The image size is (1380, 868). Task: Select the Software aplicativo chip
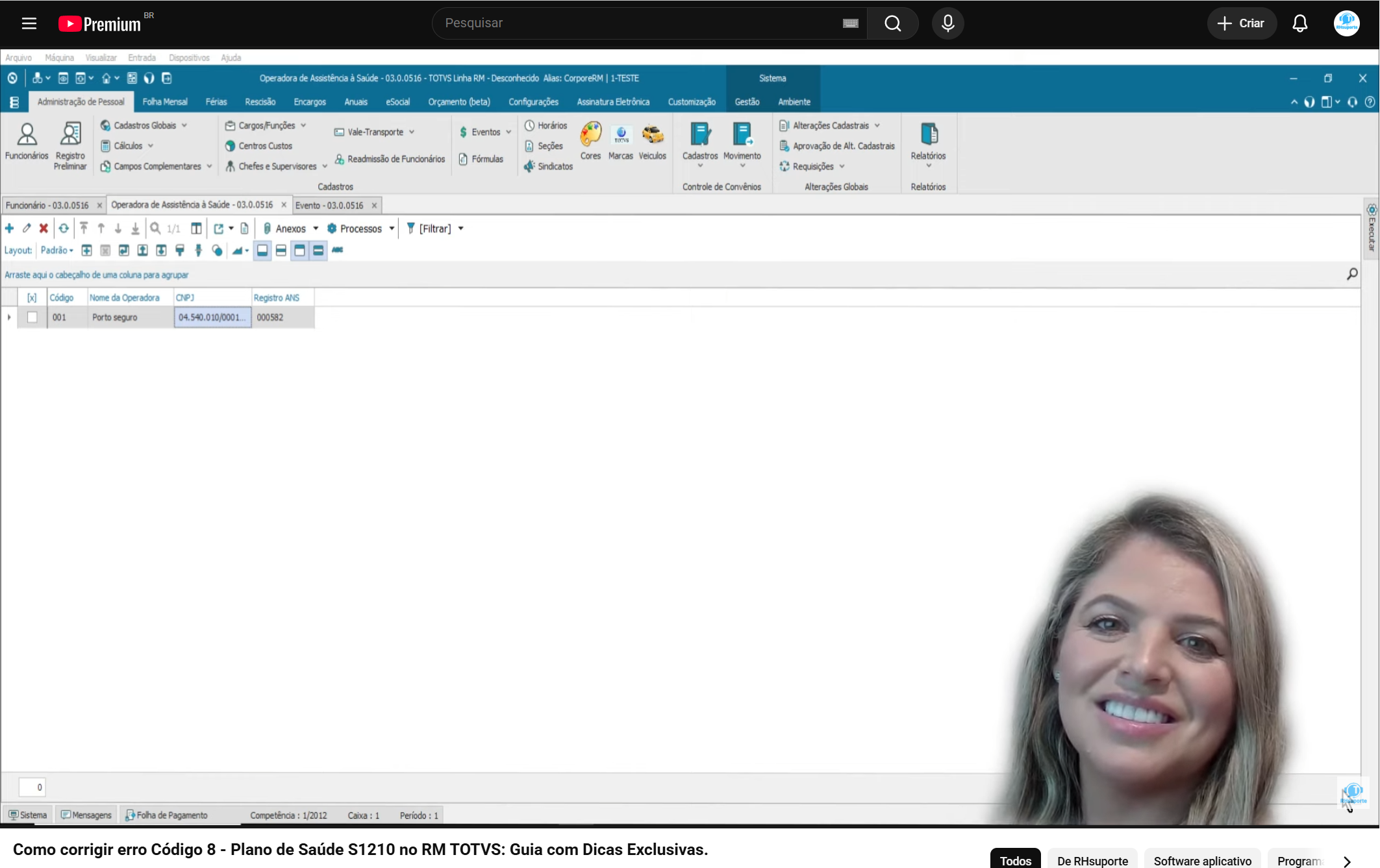(x=1202, y=860)
